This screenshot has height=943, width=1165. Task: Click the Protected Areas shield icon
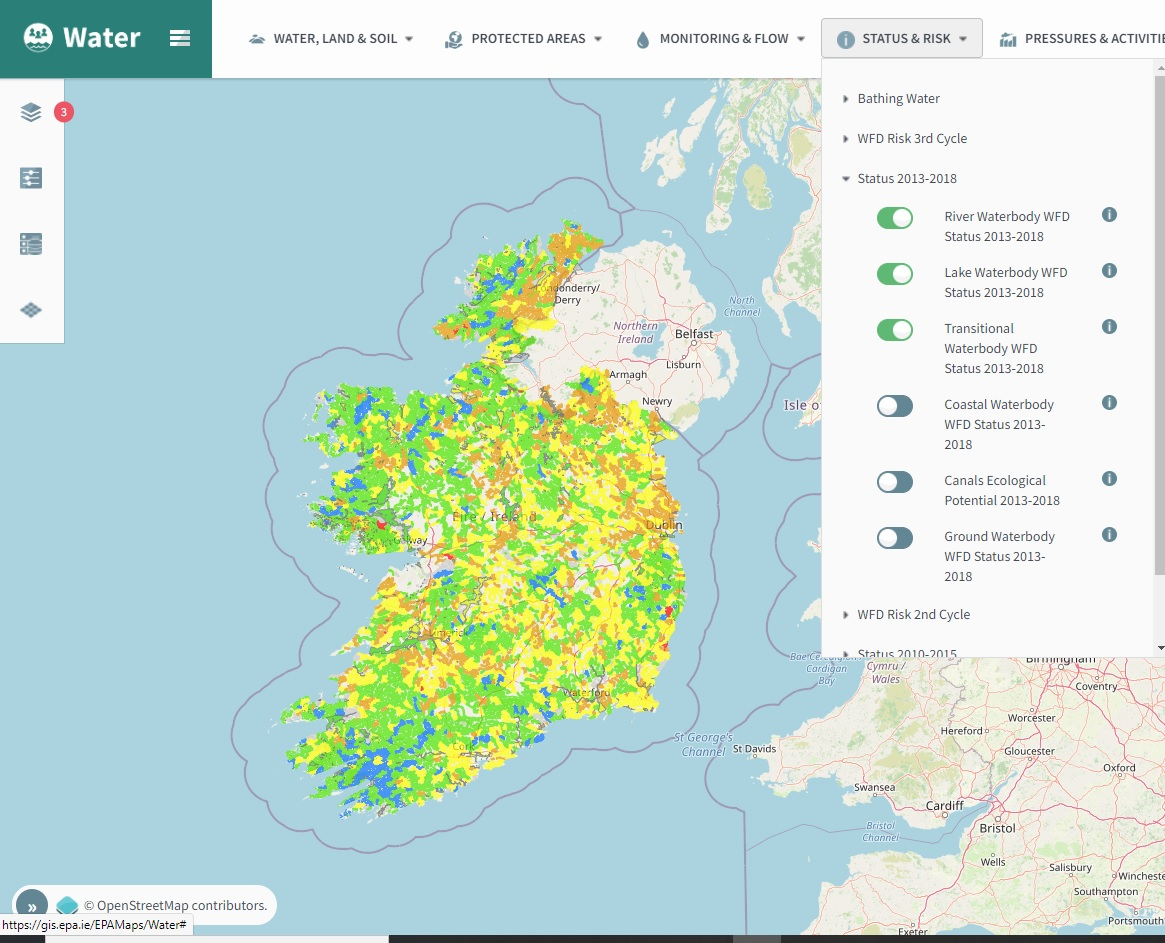453,39
